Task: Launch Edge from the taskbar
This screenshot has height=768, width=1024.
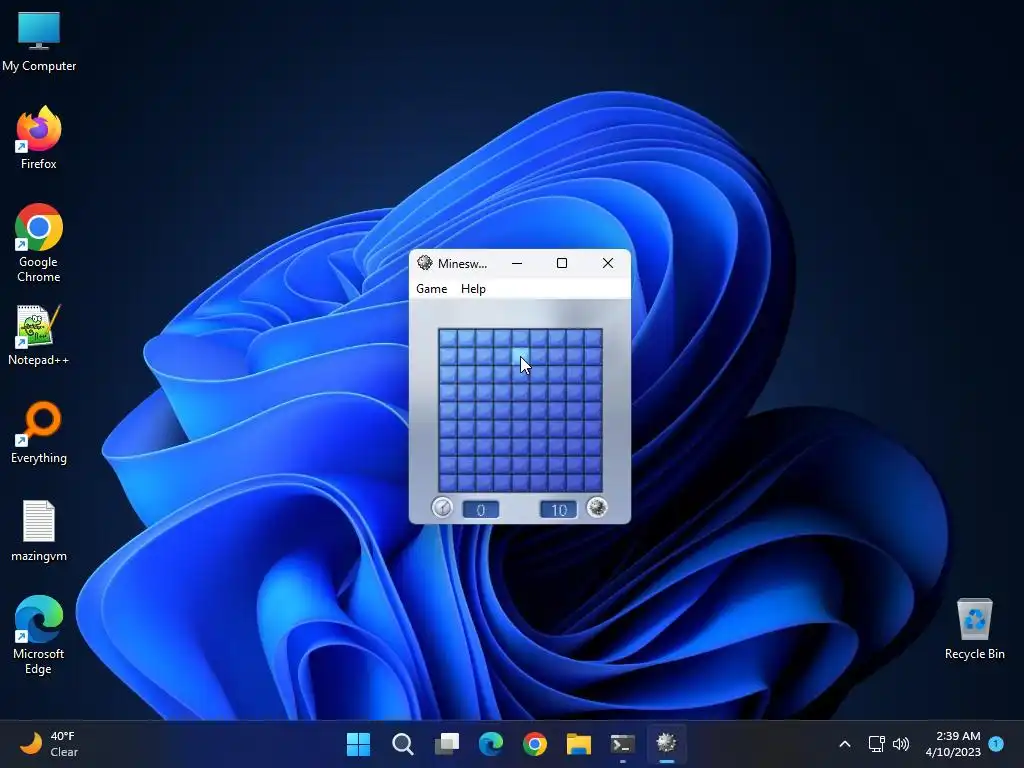Action: coord(490,744)
